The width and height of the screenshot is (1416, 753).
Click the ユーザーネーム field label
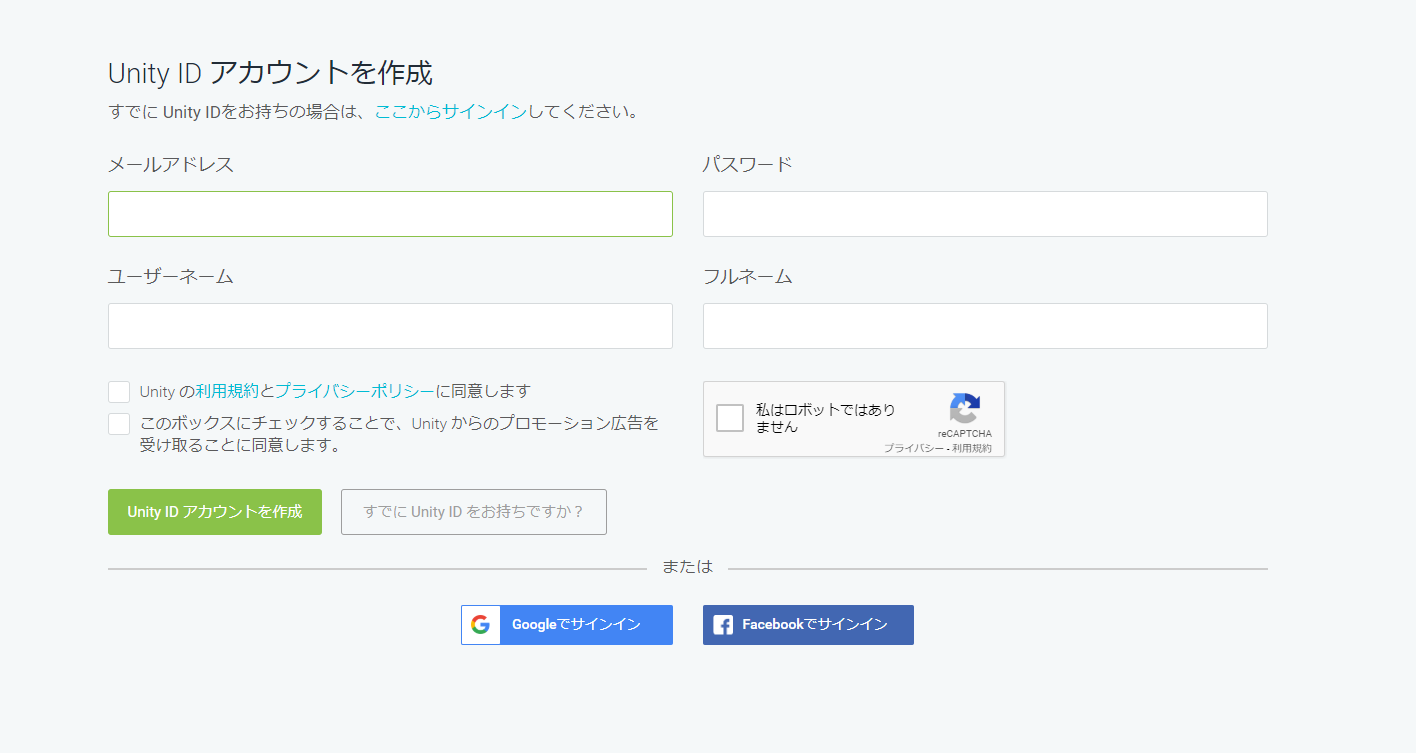point(171,277)
